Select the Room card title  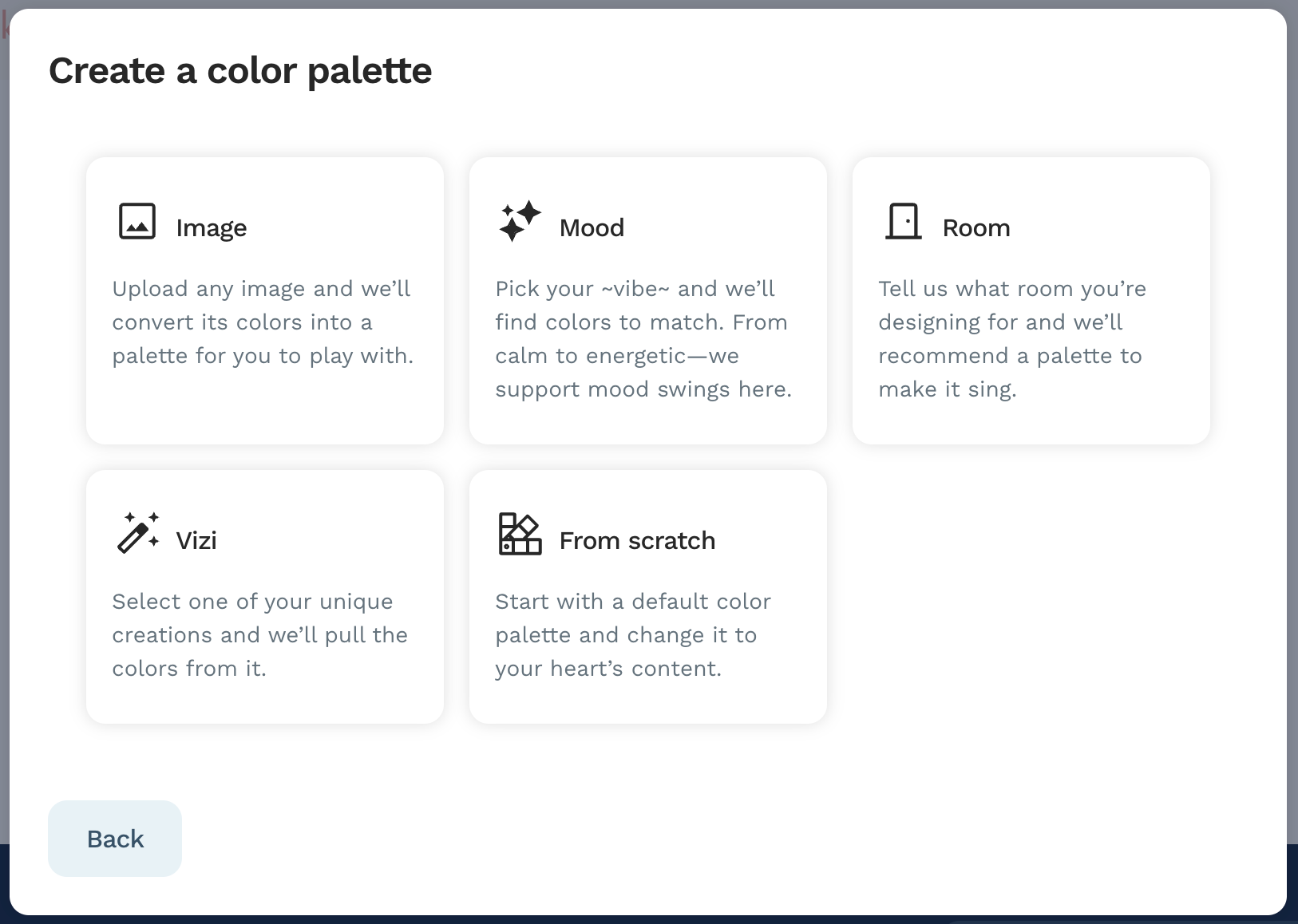tap(976, 228)
